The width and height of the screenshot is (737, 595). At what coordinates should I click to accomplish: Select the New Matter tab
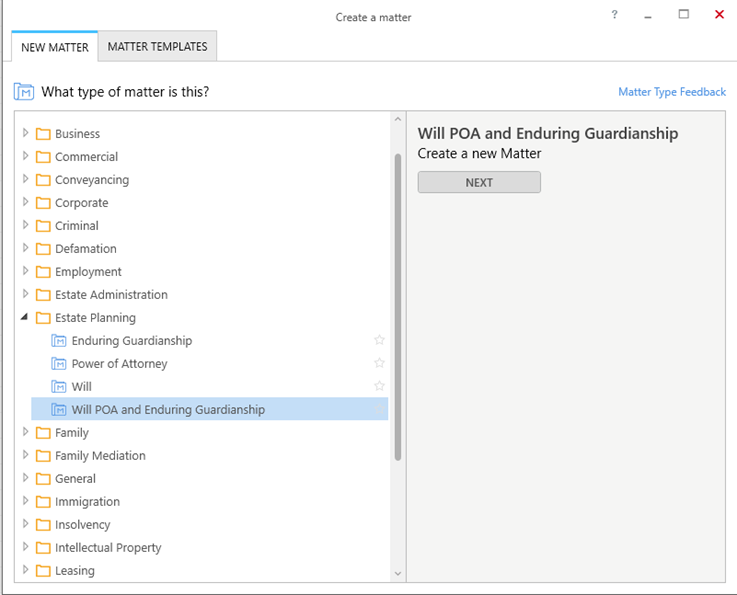(55, 47)
